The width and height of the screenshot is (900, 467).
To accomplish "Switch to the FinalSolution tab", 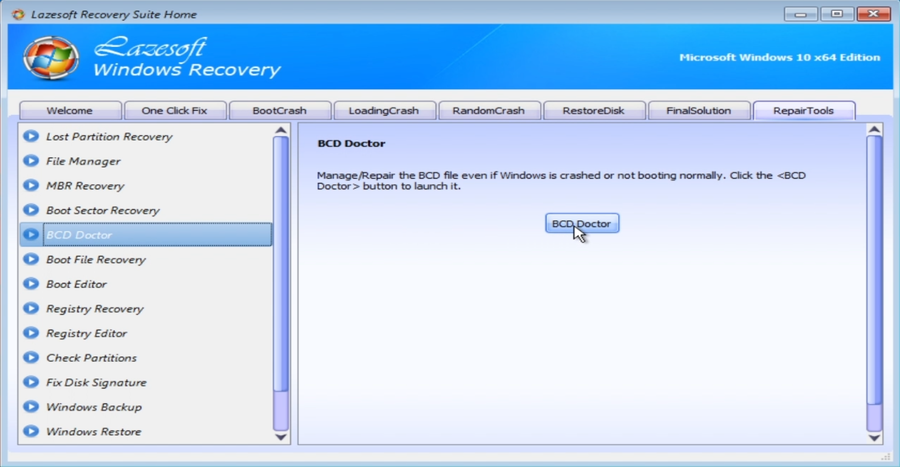I will coord(699,111).
